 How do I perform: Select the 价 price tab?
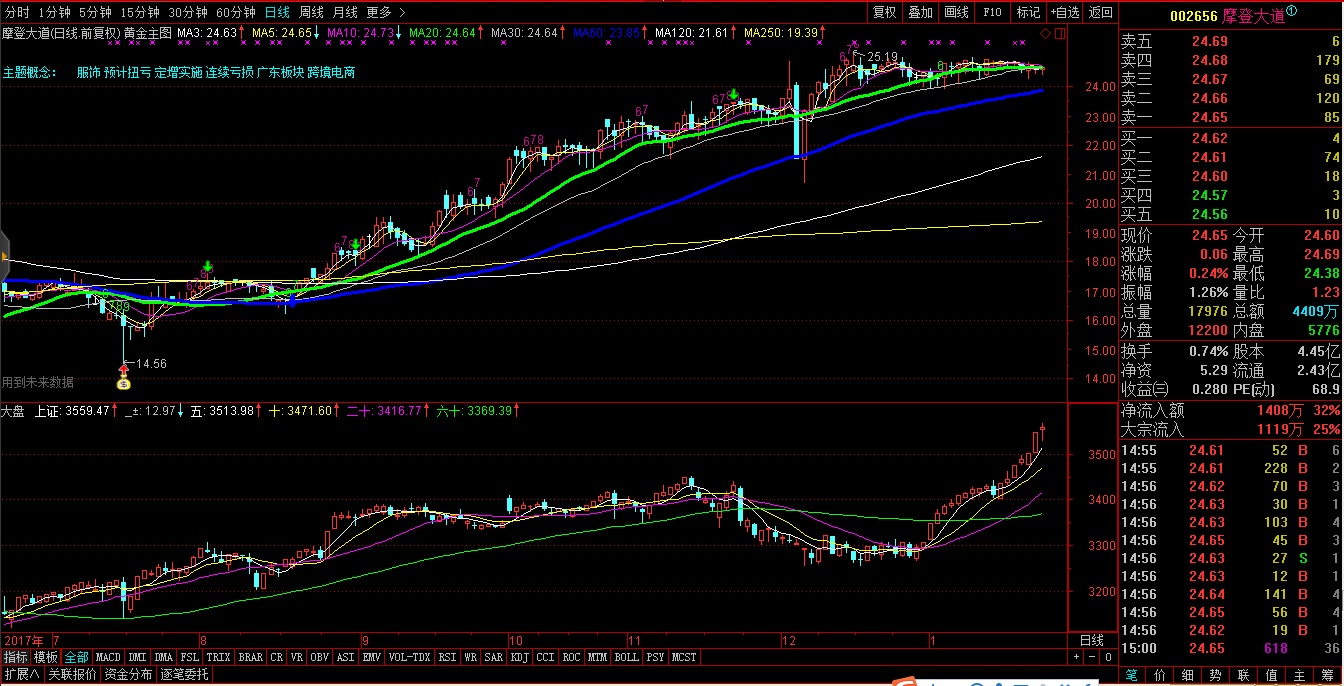click(1161, 675)
